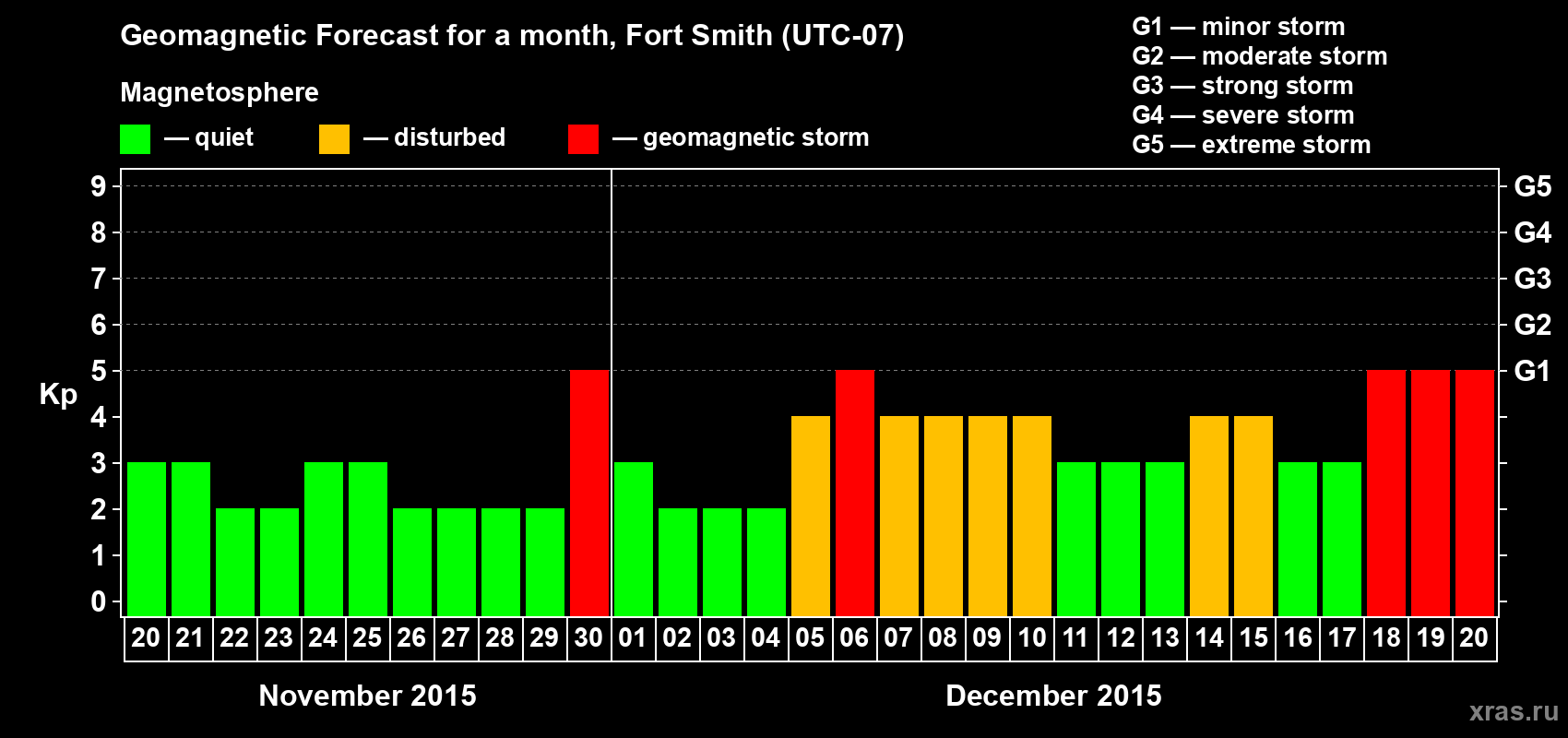1568x738 pixels.
Task: Click the red bar for December 19
Action: point(1431,493)
